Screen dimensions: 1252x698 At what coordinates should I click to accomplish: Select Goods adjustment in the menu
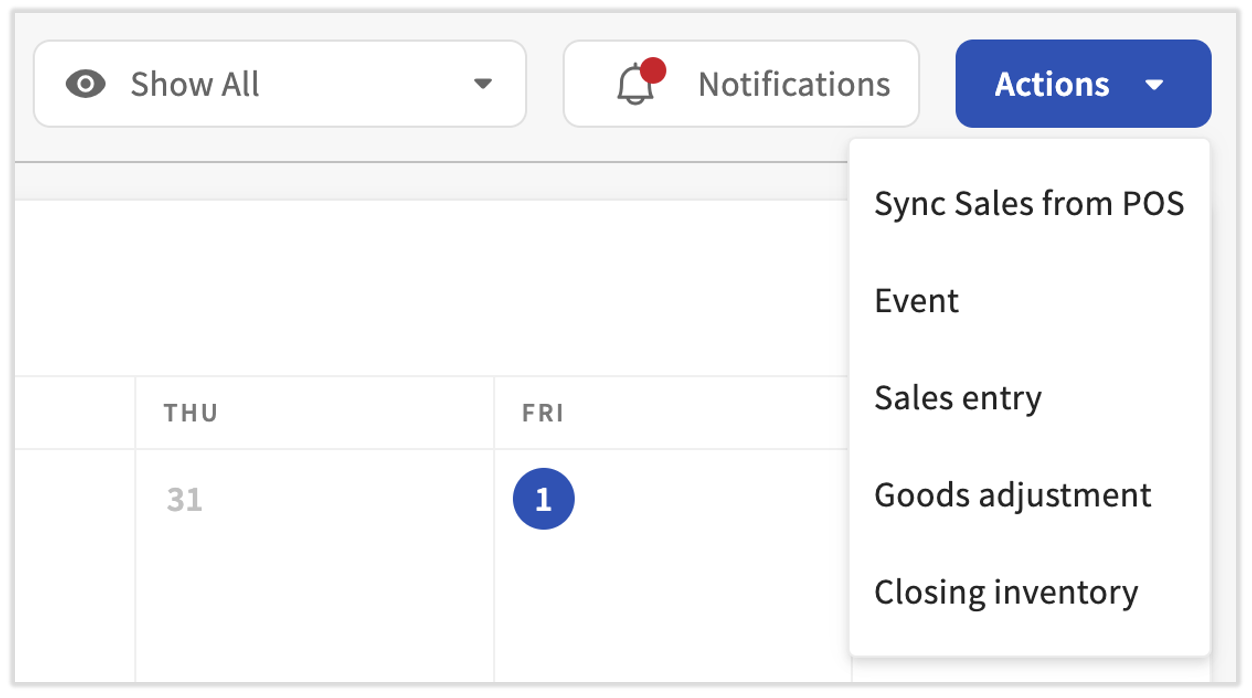coord(1012,495)
